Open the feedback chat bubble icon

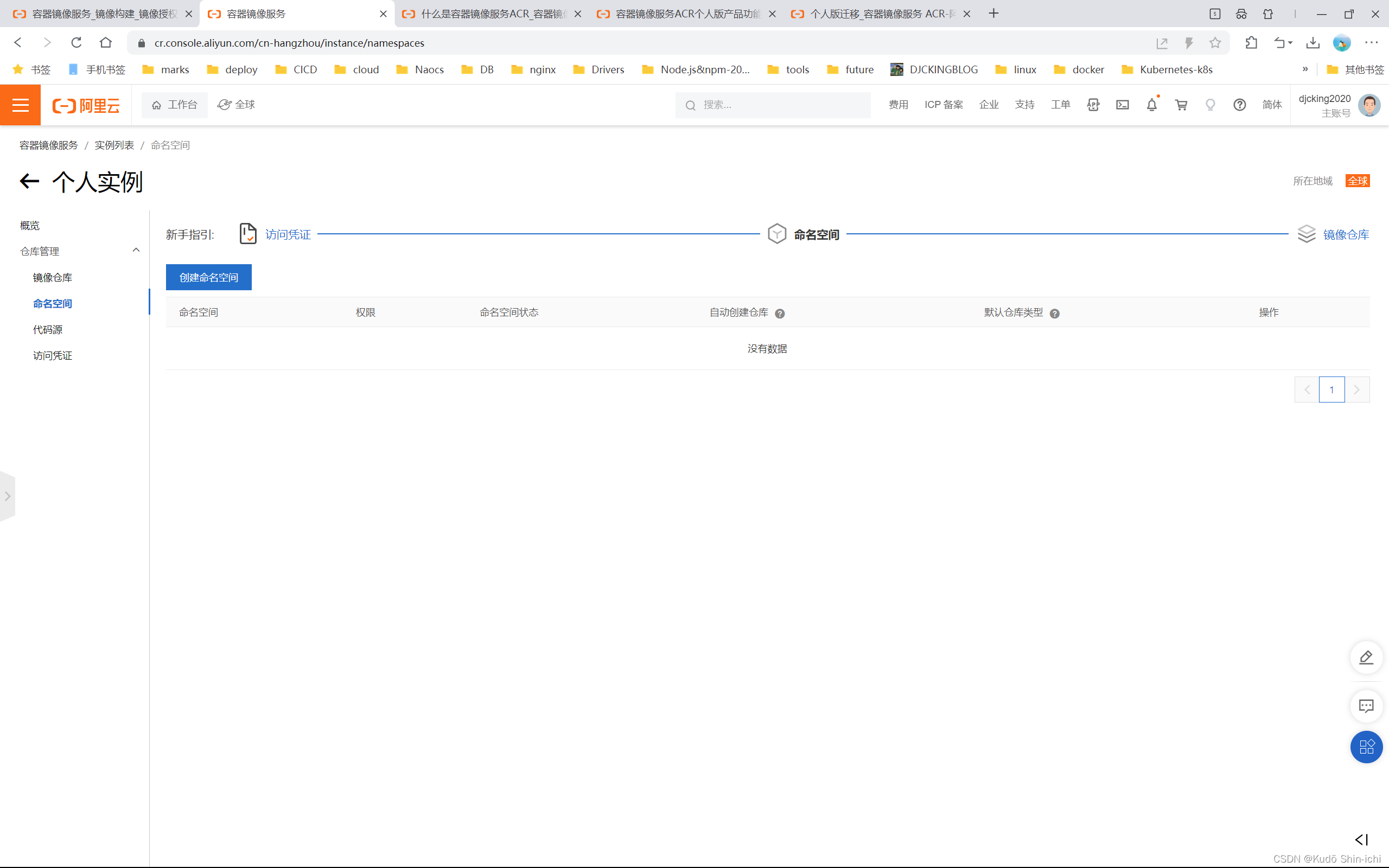1366,706
